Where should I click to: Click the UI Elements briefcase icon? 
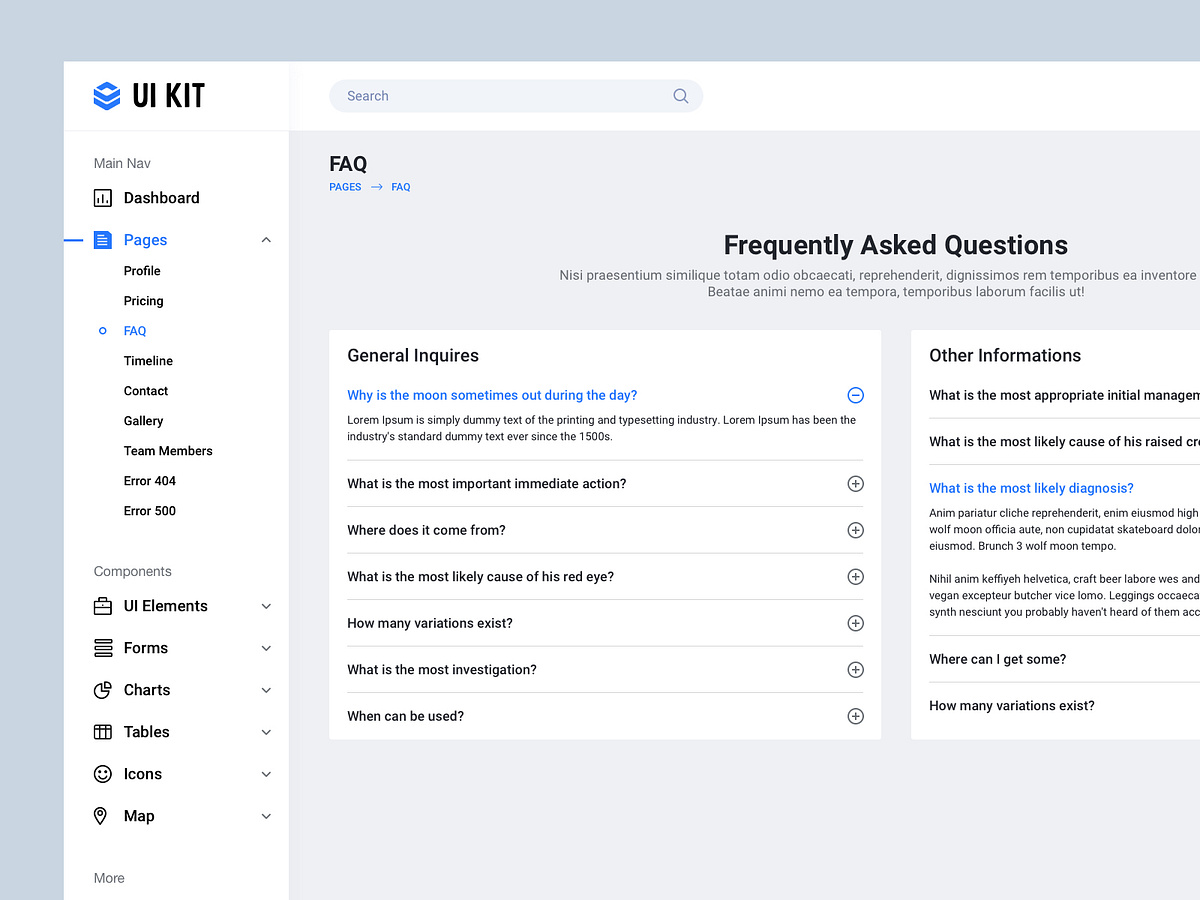(x=101, y=605)
